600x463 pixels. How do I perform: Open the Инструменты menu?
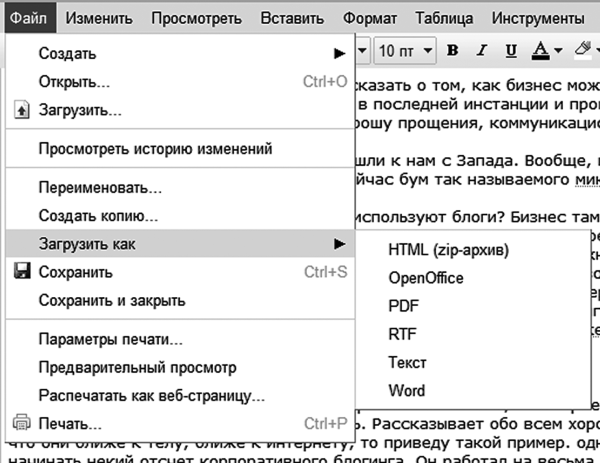pyautogui.click(x=538, y=18)
